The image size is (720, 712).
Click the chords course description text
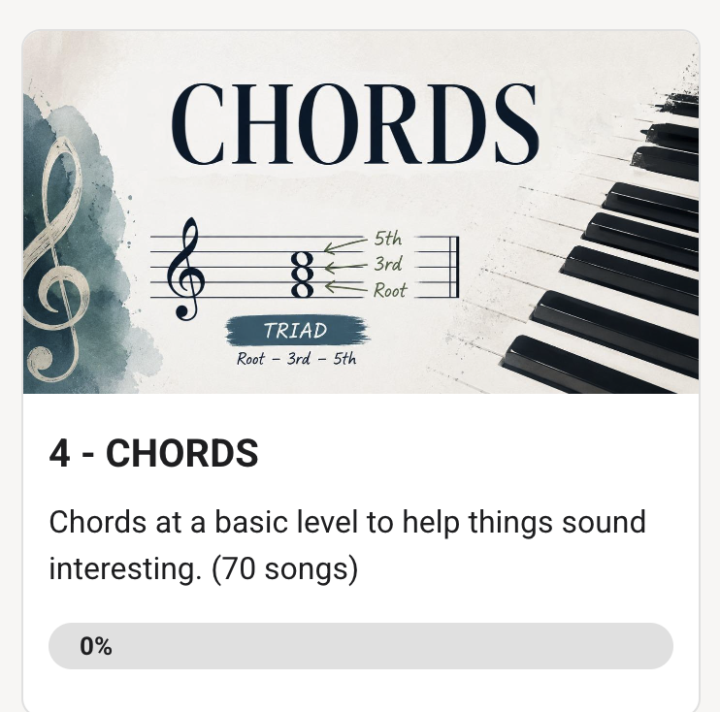click(348, 545)
